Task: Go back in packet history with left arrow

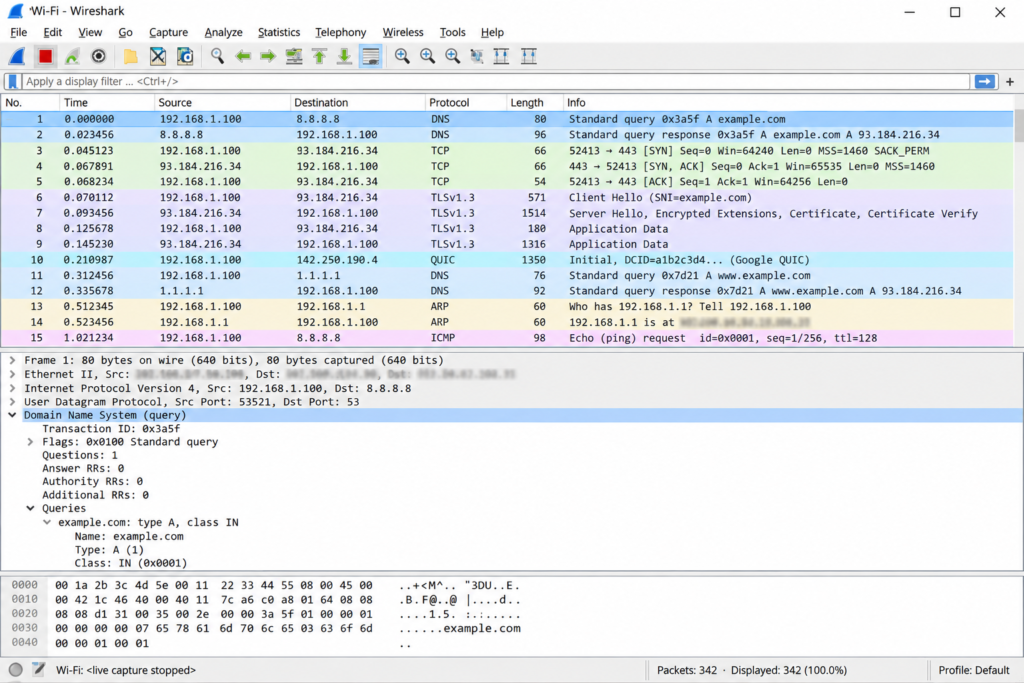Action: pyautogui.click(x=243, y=57)
